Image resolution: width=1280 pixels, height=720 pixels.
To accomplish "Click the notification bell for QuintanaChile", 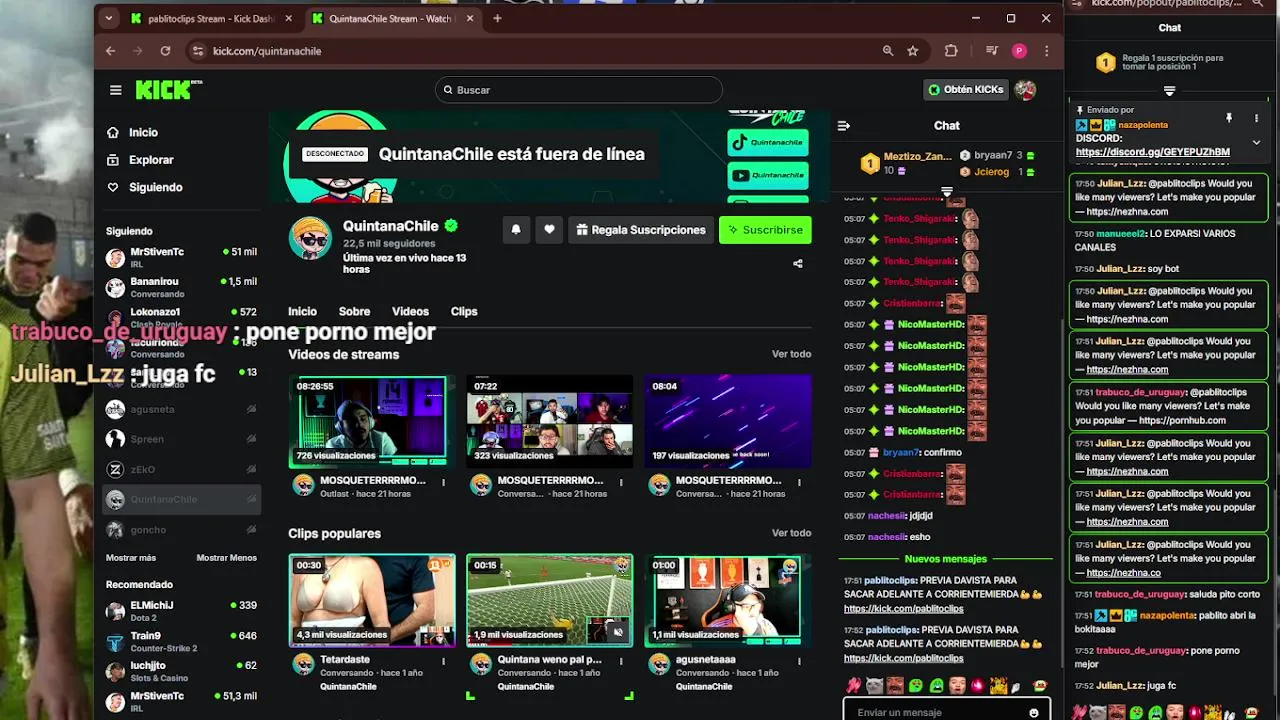I will [x=516, y=230].
